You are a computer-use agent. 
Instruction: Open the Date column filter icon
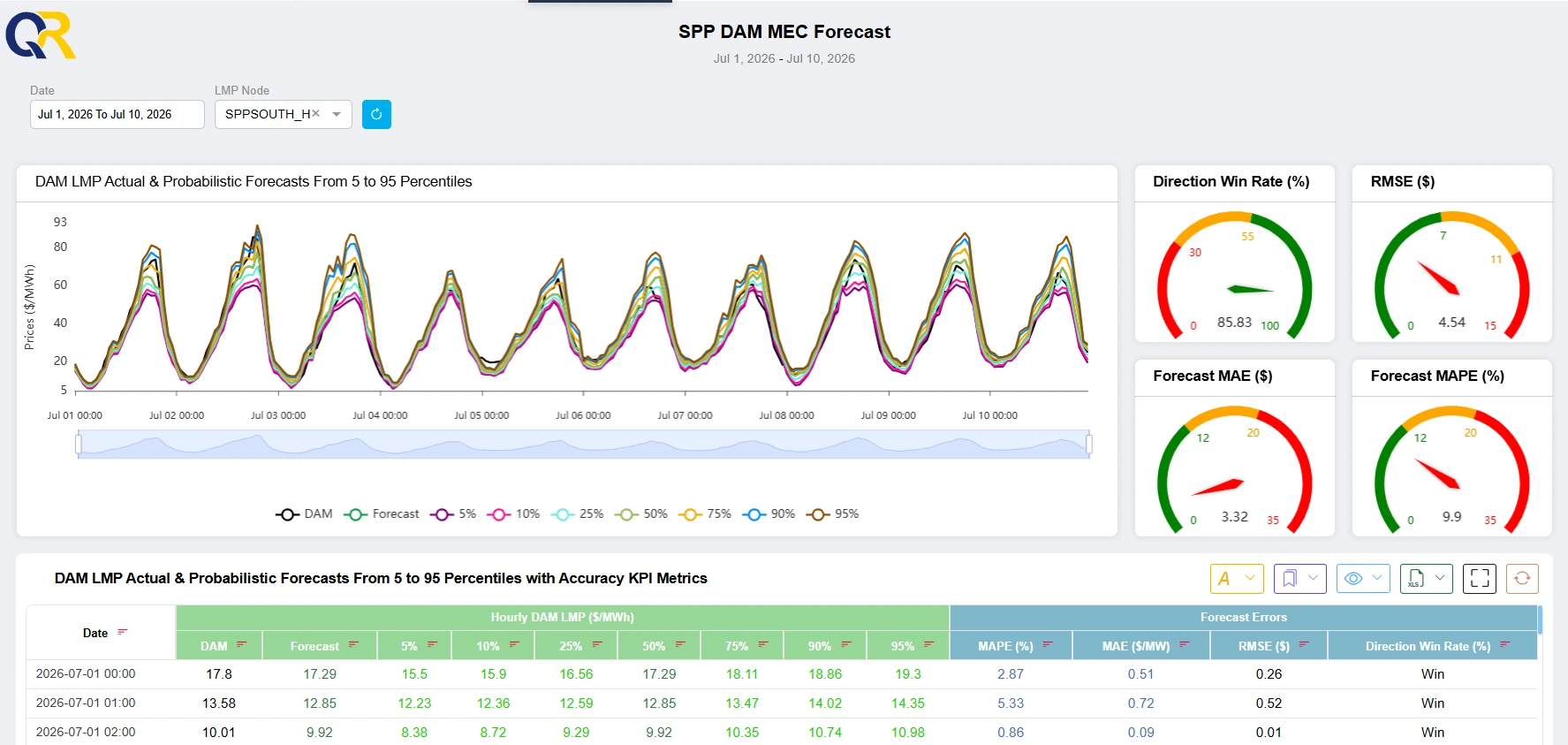[x=123, y=632]
